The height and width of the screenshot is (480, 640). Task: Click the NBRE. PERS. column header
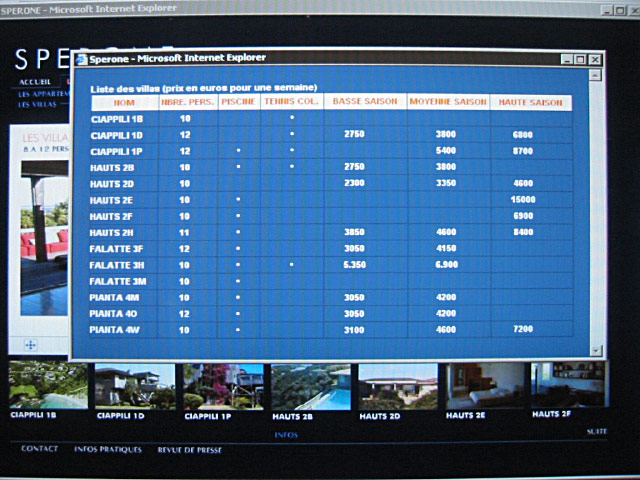pos(188,102)
